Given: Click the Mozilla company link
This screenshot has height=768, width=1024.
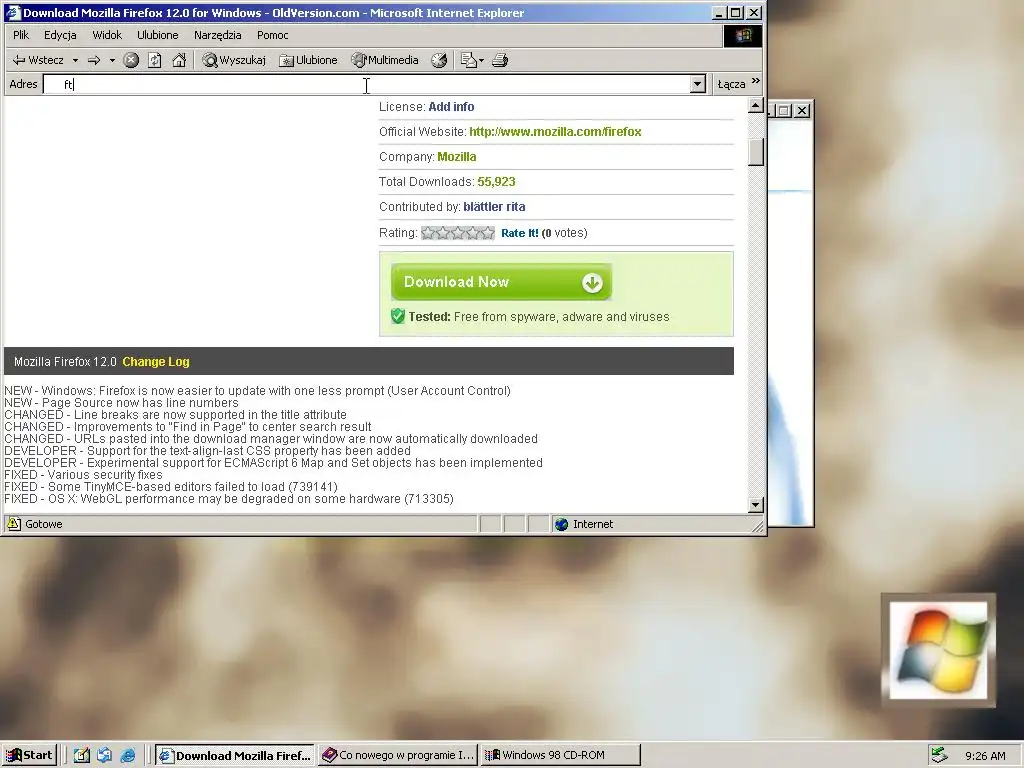Looking at the screenshot, I should [x=456, y=157].
